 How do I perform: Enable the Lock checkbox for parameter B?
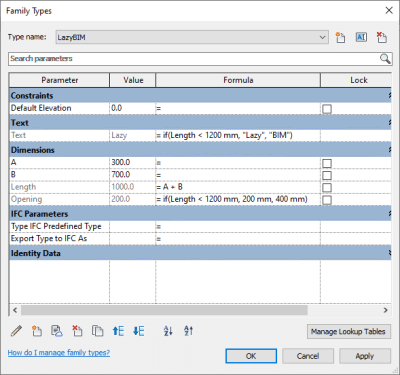pos(327,175)
